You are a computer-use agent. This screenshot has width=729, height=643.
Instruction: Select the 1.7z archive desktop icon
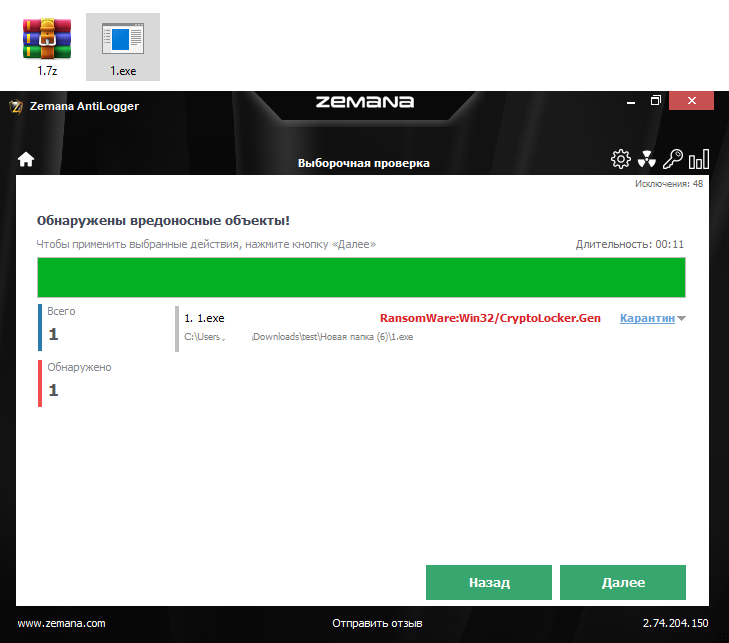pos(47,47)
